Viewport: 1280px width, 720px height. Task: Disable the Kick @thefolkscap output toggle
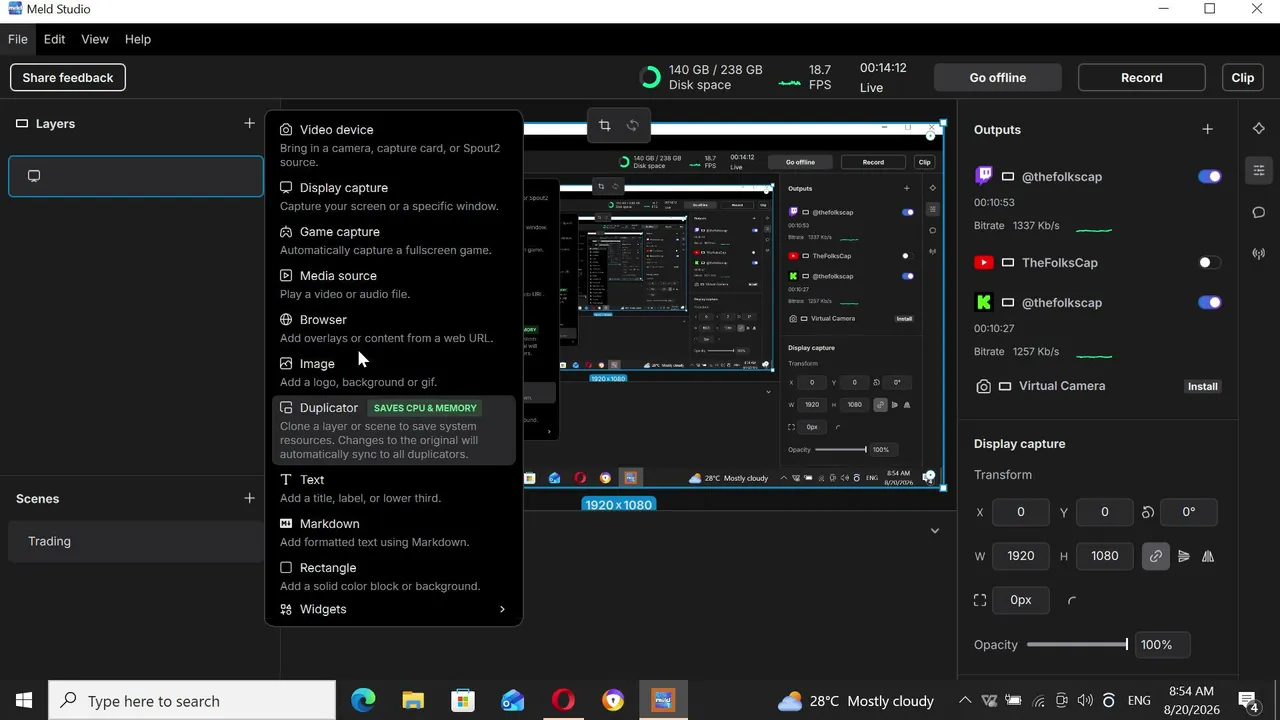click(x=1210, y=303)
